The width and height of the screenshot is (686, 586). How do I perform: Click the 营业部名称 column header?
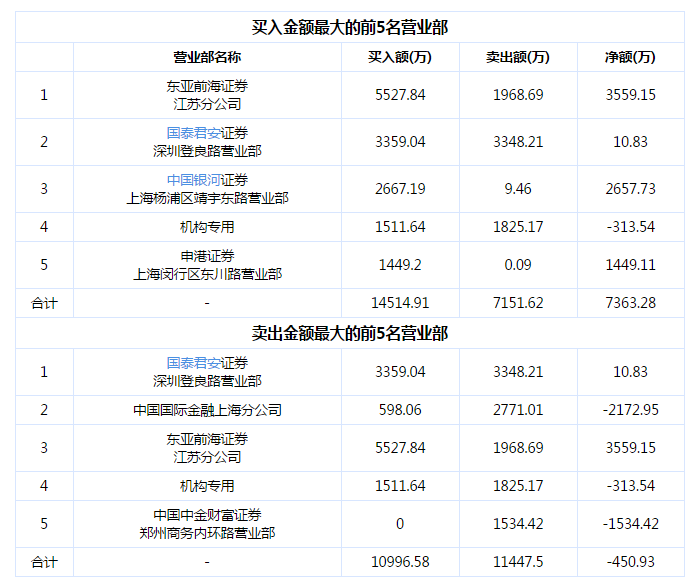tap(207, 57)
